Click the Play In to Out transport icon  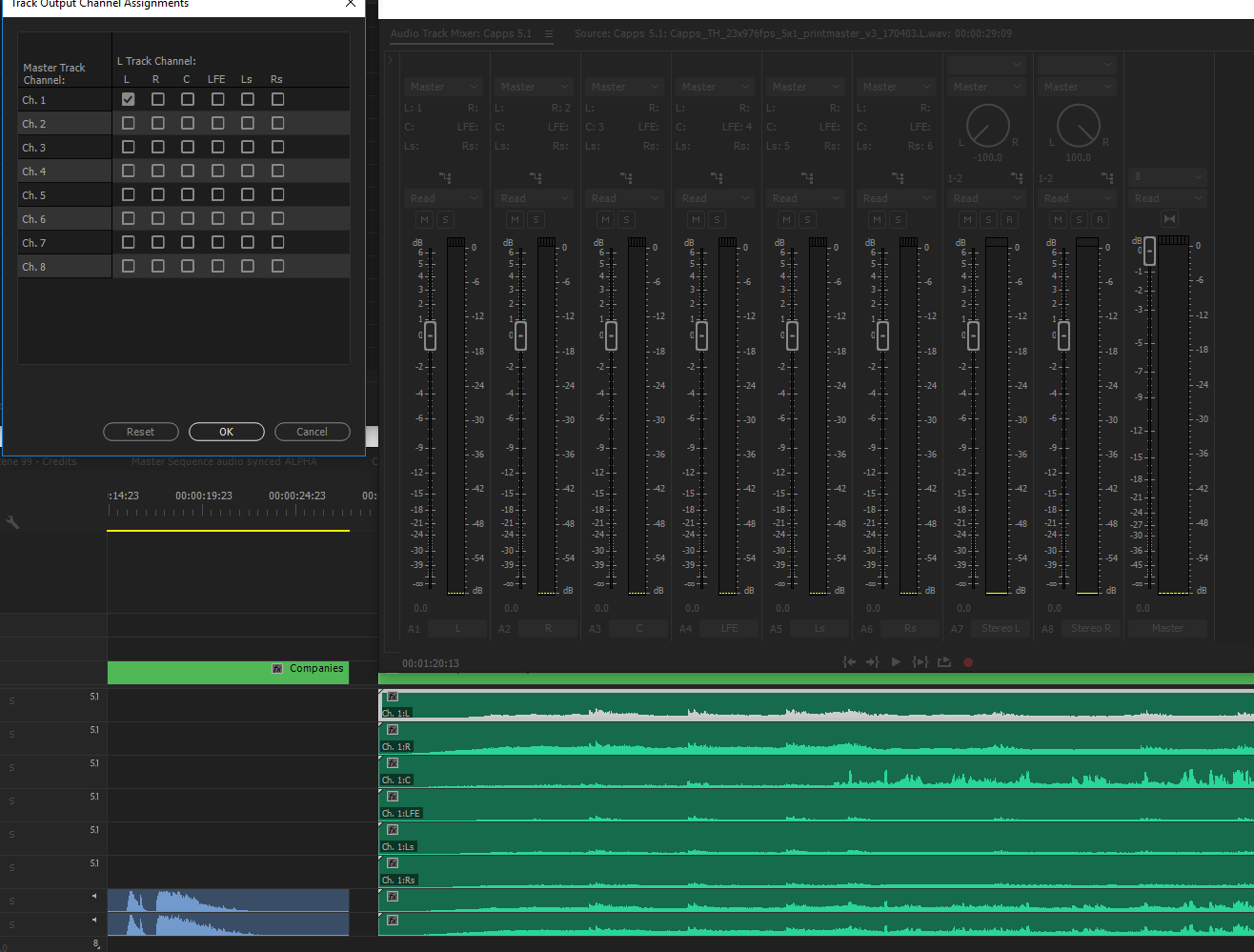click(x=920, y=661)
